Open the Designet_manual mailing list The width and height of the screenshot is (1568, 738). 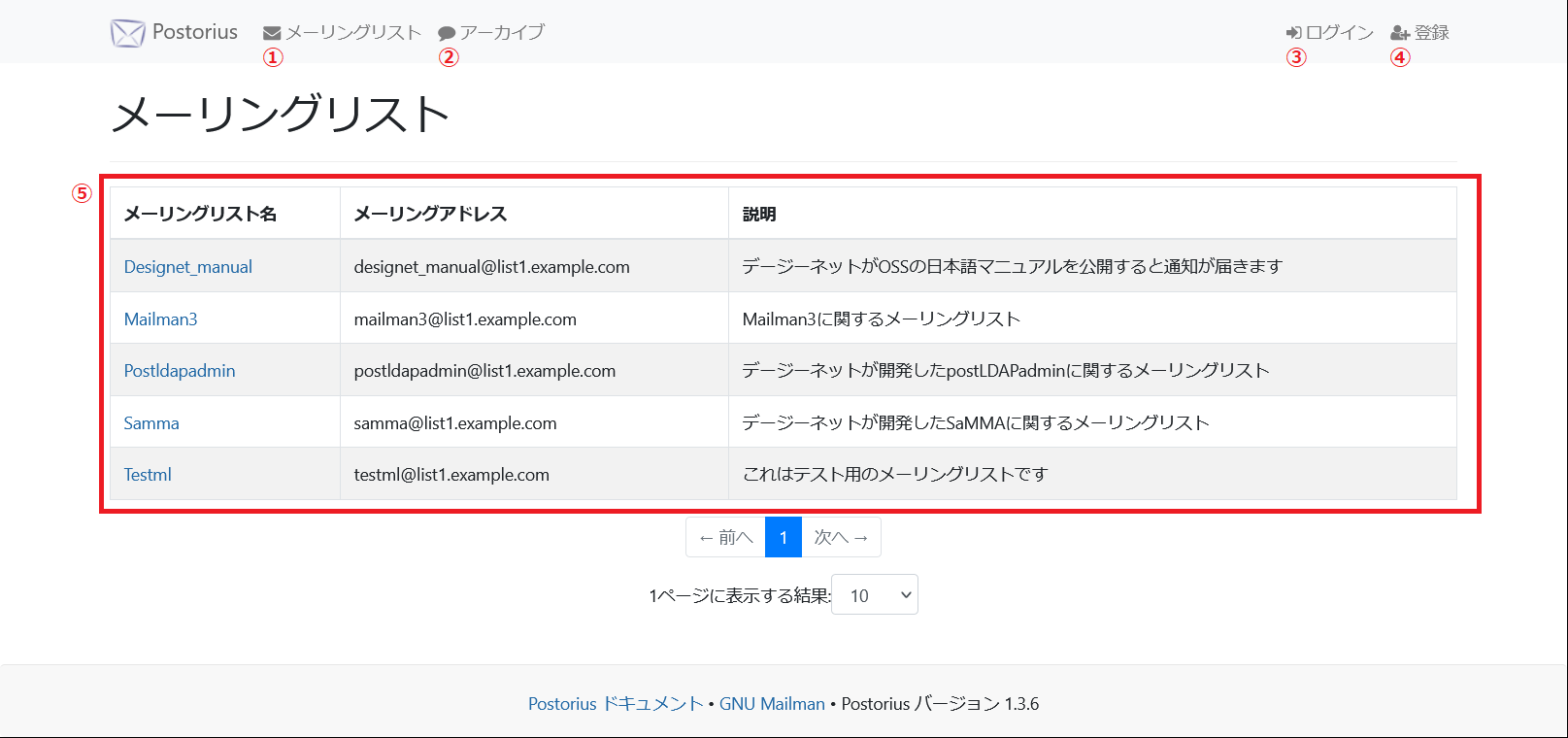(188, 267)
